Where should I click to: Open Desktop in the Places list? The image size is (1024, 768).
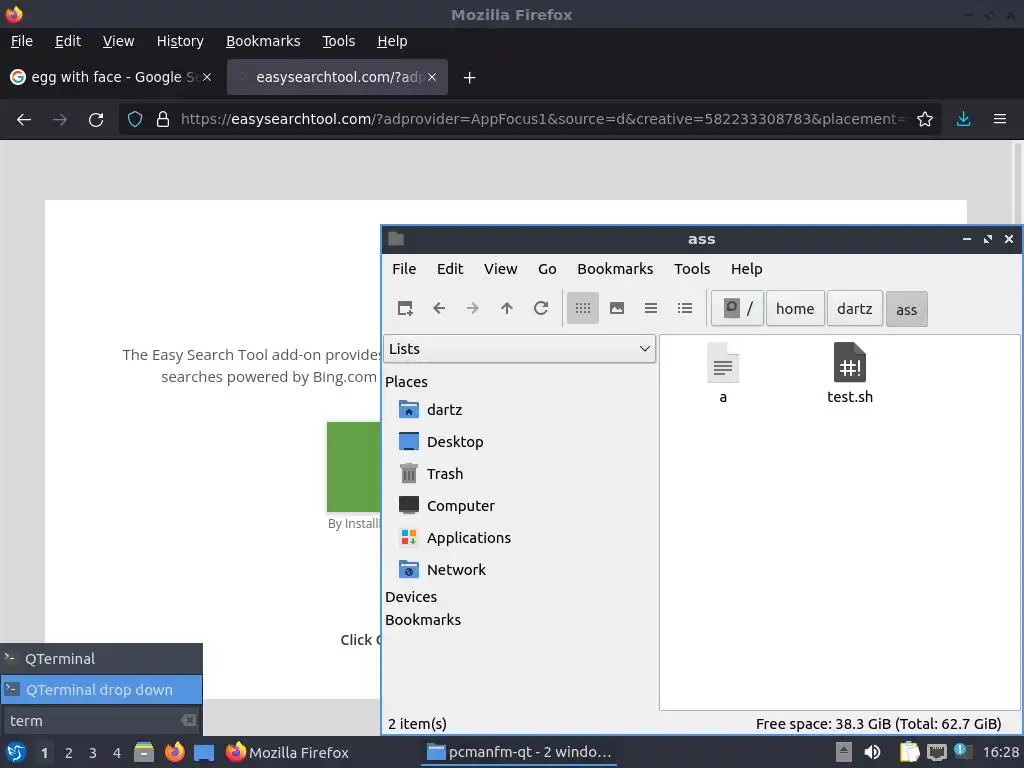pos(441,441)
